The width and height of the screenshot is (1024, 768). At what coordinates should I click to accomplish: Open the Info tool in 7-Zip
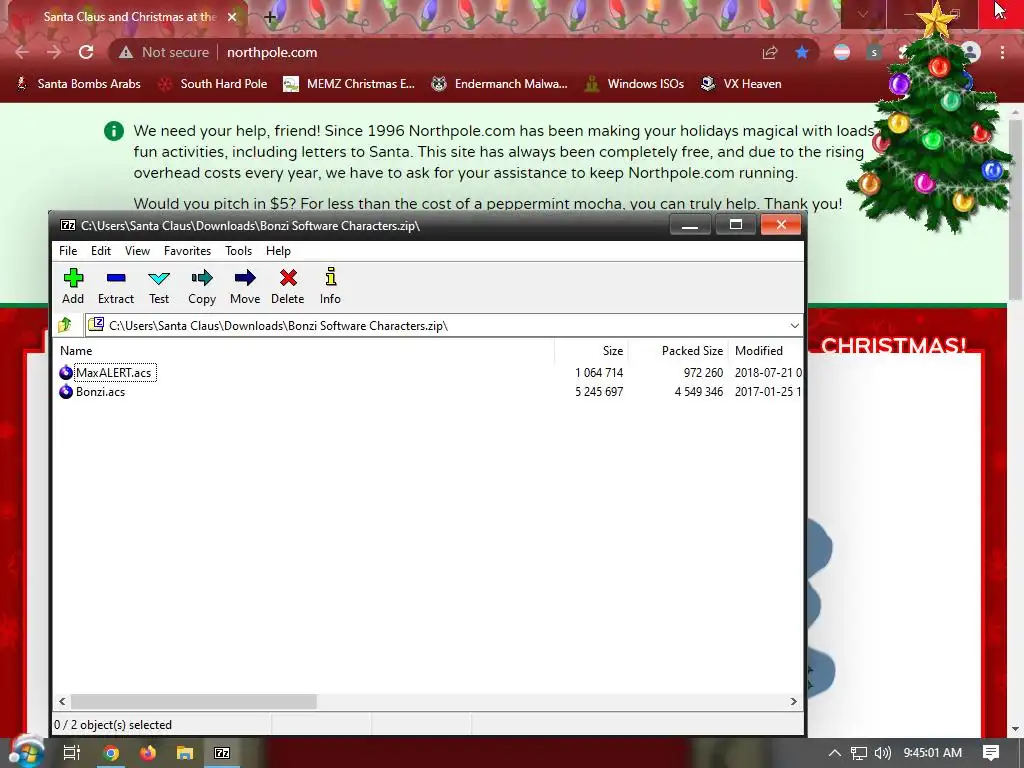point(330,286)
